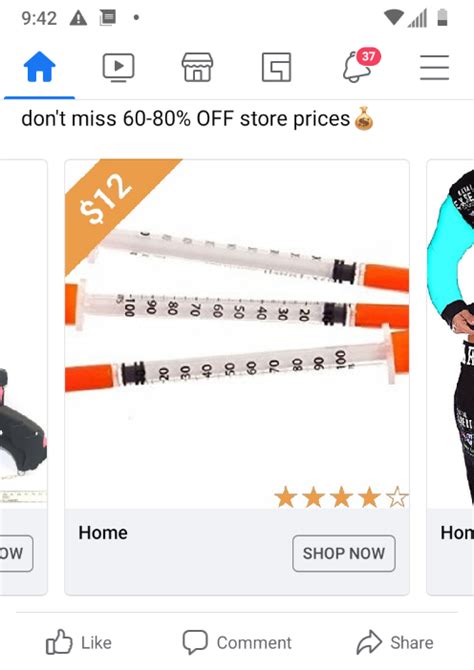Tap the Like thumbs-up icon

click(59, 642)
